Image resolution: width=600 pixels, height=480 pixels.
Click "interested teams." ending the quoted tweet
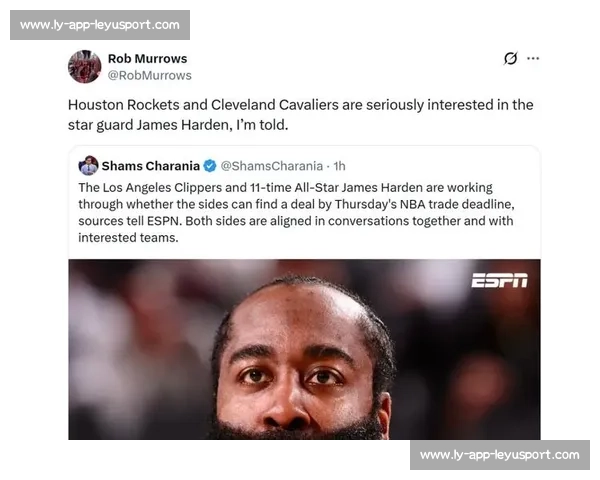(128, 238)
